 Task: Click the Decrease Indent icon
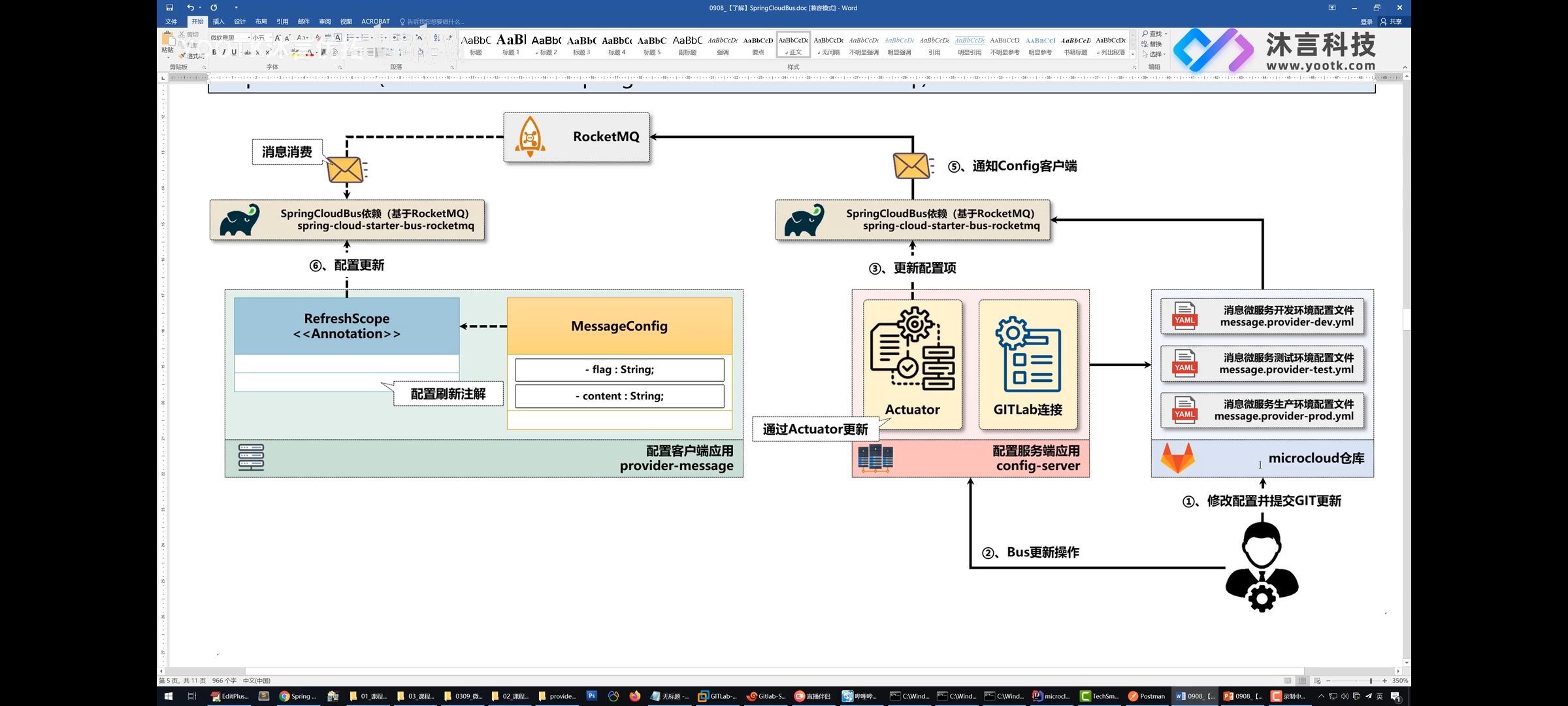click(396, 37)
